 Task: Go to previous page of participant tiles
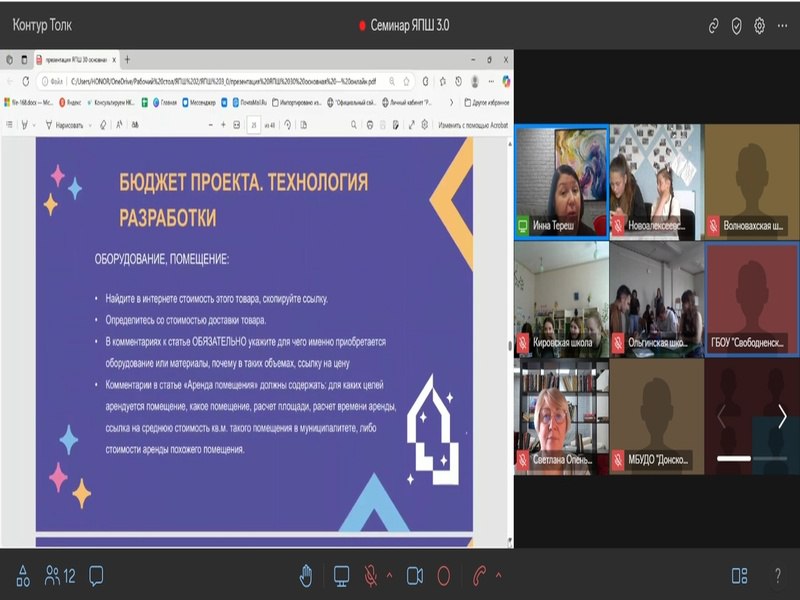pos(721,417)
